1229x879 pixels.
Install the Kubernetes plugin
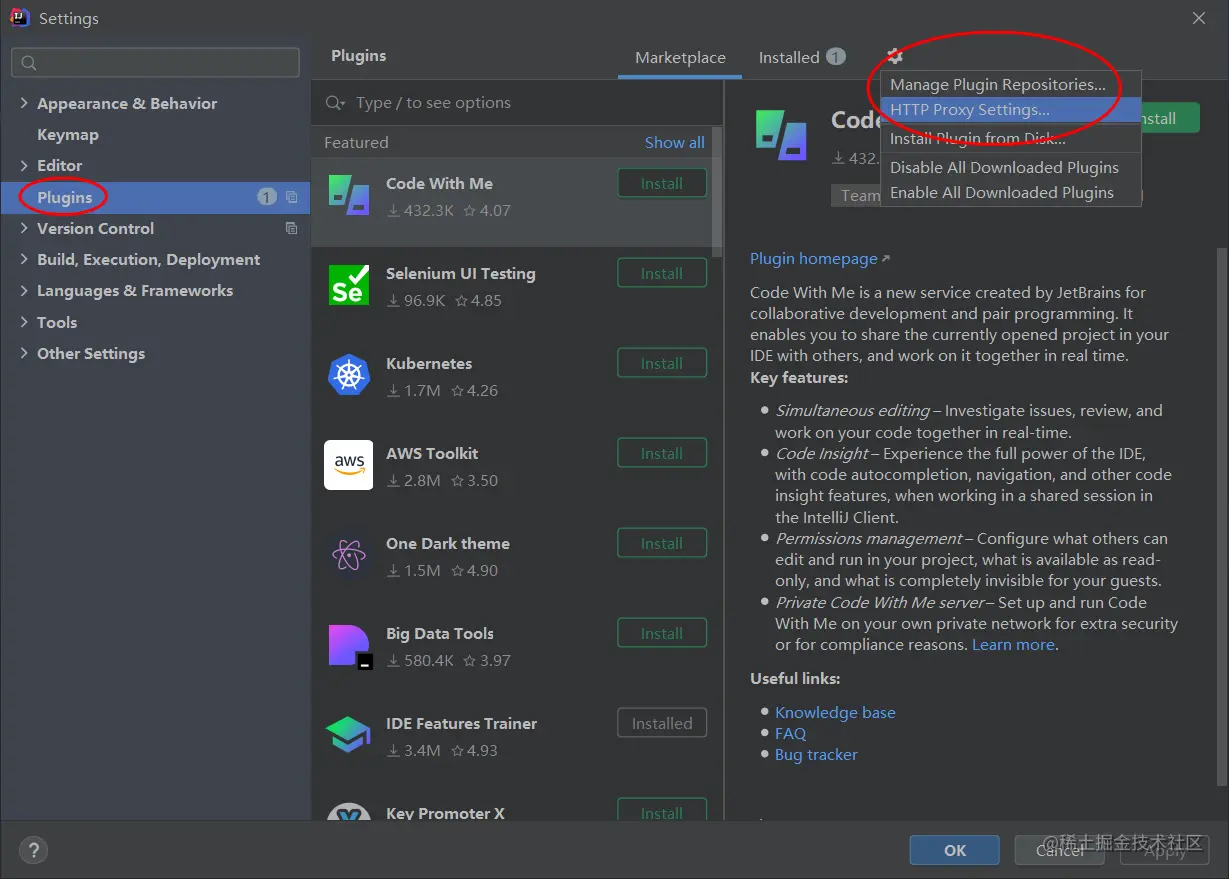click(x=662, y=364)
